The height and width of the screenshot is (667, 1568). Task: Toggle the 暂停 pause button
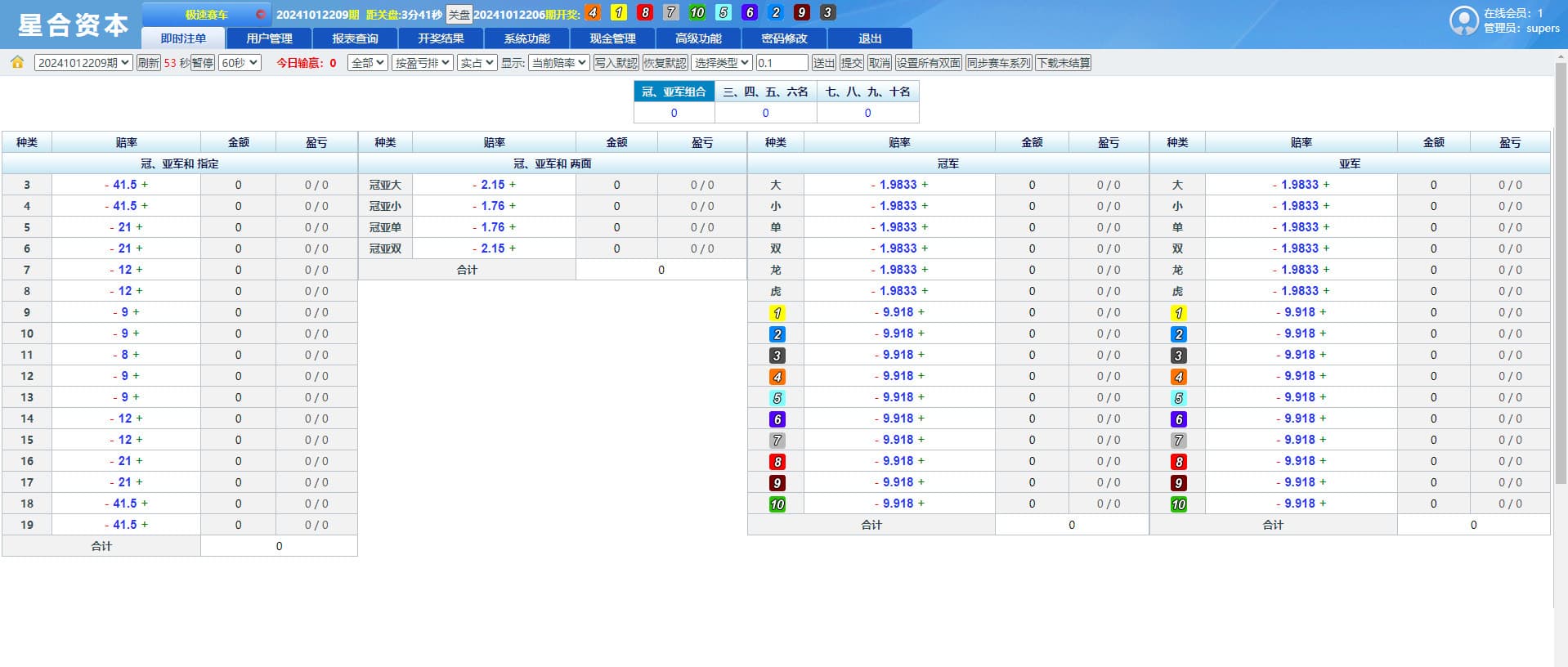point(203,63)
